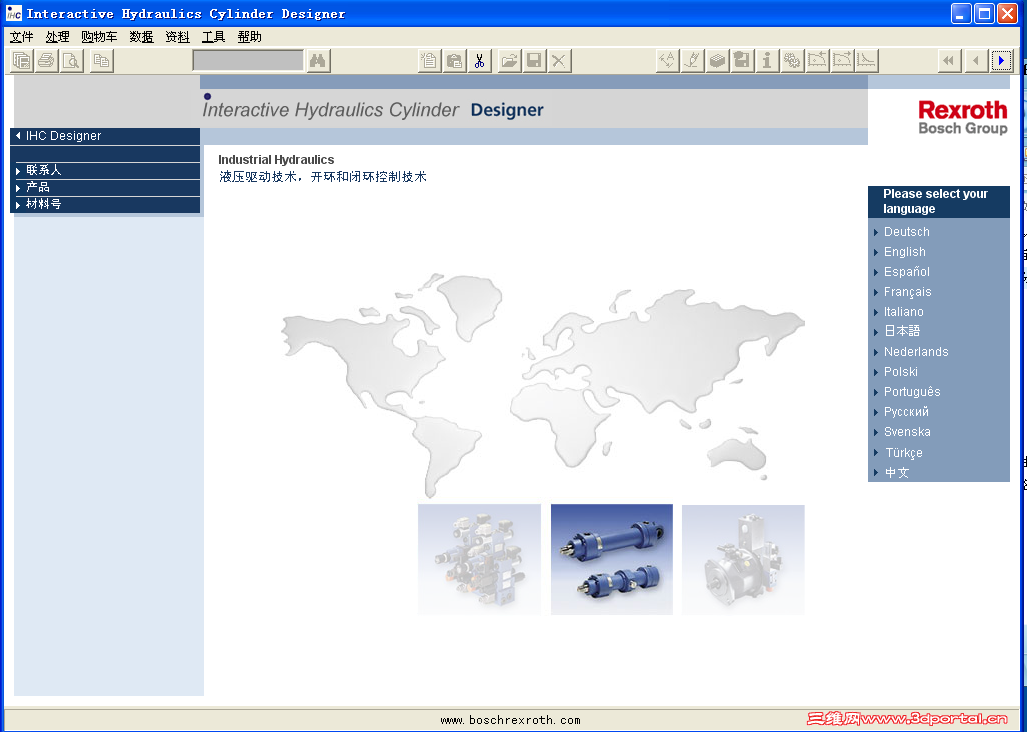Viewport: 1027px width, 732px height.
Task: Select Français language
Action: pos(907,292)
